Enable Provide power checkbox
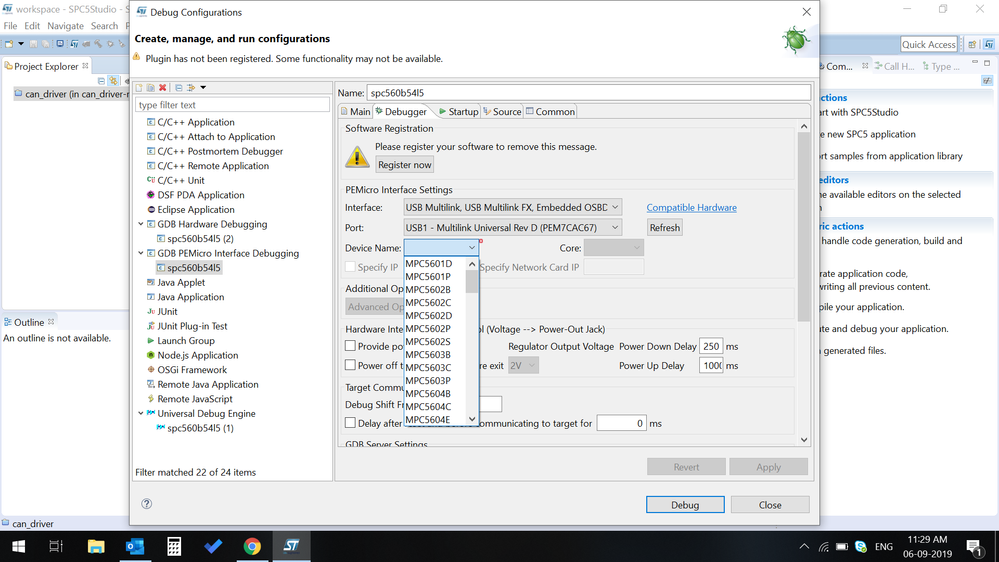Image resolution: width=999 pixels, height=562 pixels. tap(350, 345)
